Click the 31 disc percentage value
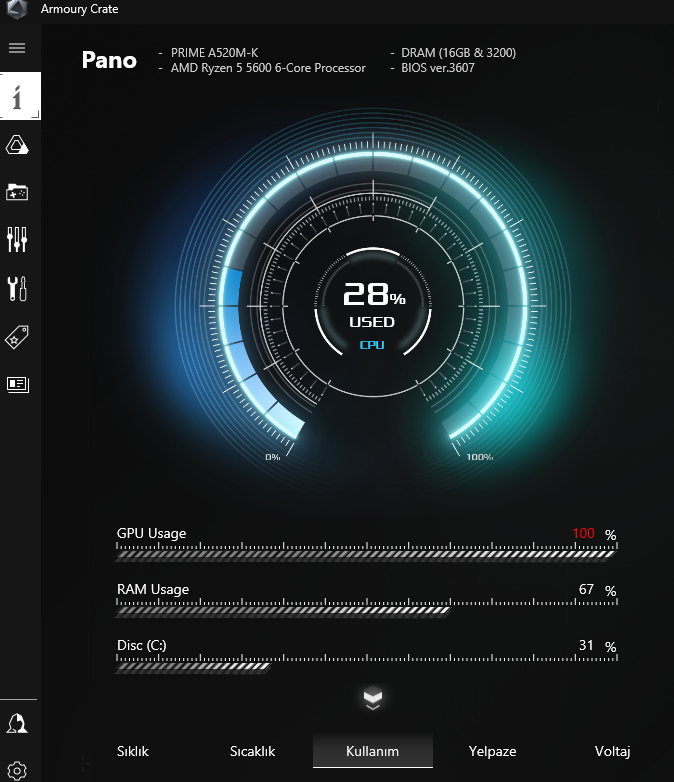The image size is (674, 782). 586,645
